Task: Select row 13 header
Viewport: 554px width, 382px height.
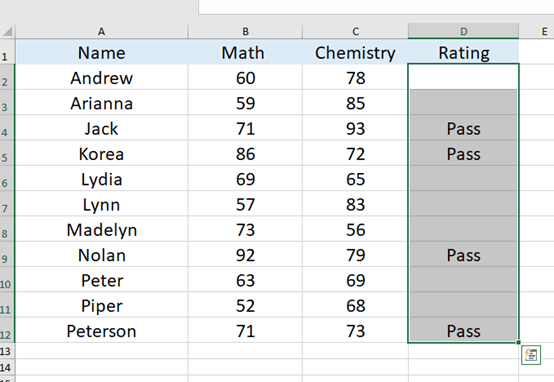Action: [x=7, y=351]
